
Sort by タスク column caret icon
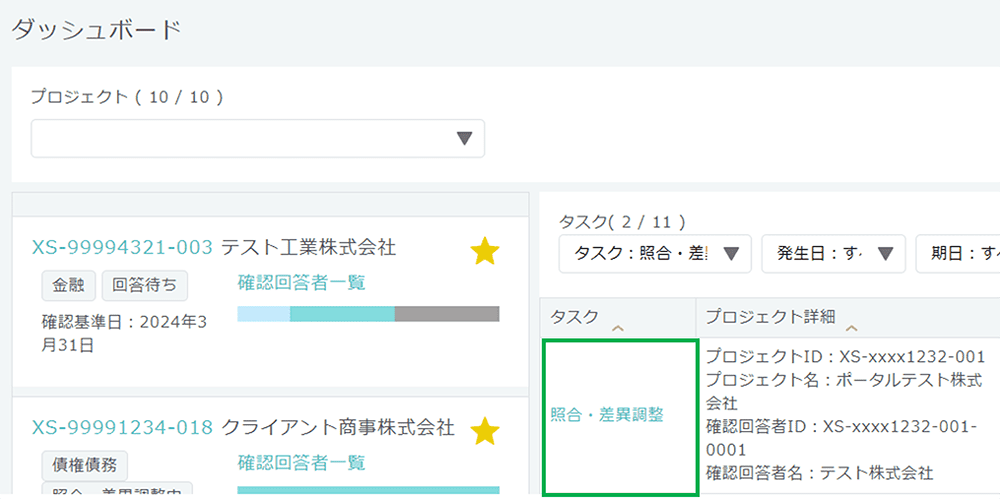click(617, 328)
